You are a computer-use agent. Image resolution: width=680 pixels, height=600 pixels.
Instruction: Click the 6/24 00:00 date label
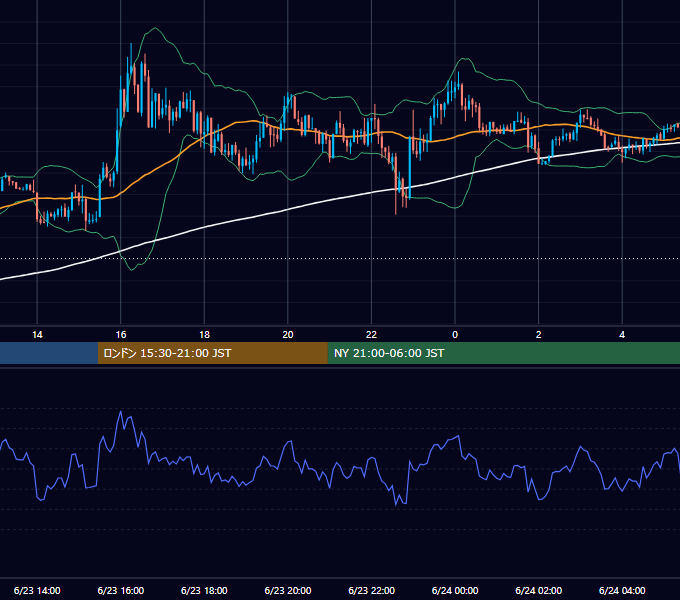tap(455, 590)
